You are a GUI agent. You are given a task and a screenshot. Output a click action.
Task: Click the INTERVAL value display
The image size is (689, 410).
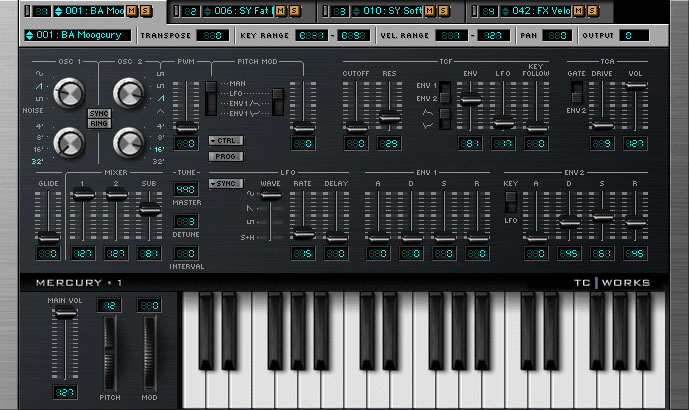point(186,254)
